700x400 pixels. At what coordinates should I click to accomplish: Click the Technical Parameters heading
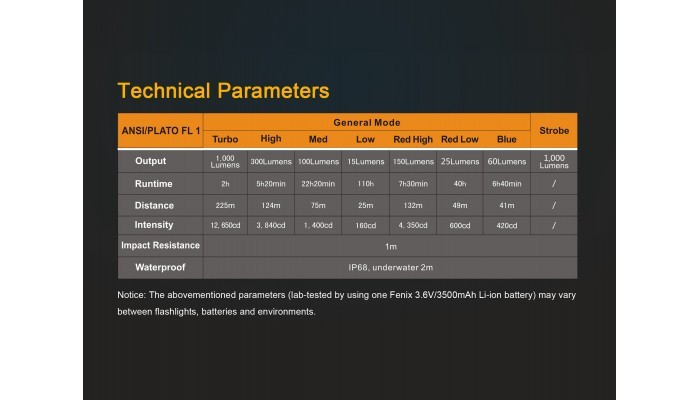[x=223, y=91]
